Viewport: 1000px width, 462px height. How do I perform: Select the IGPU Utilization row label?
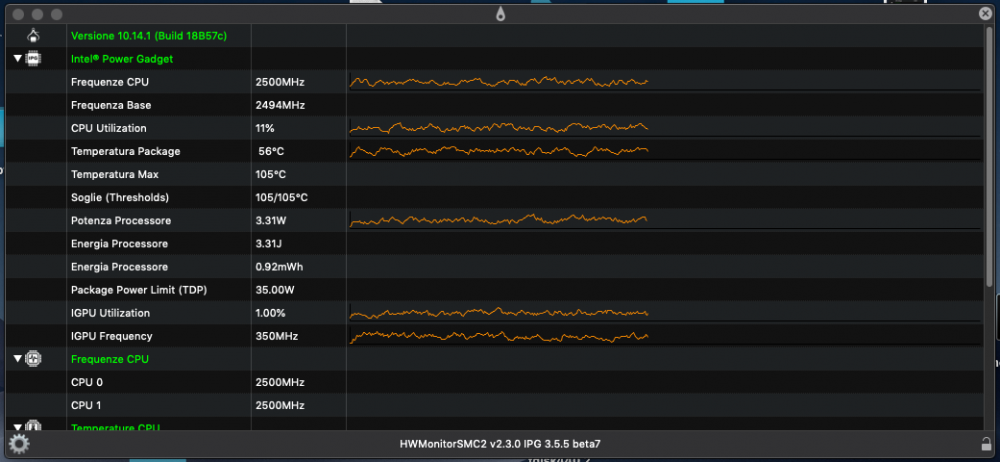pos(110,313)
